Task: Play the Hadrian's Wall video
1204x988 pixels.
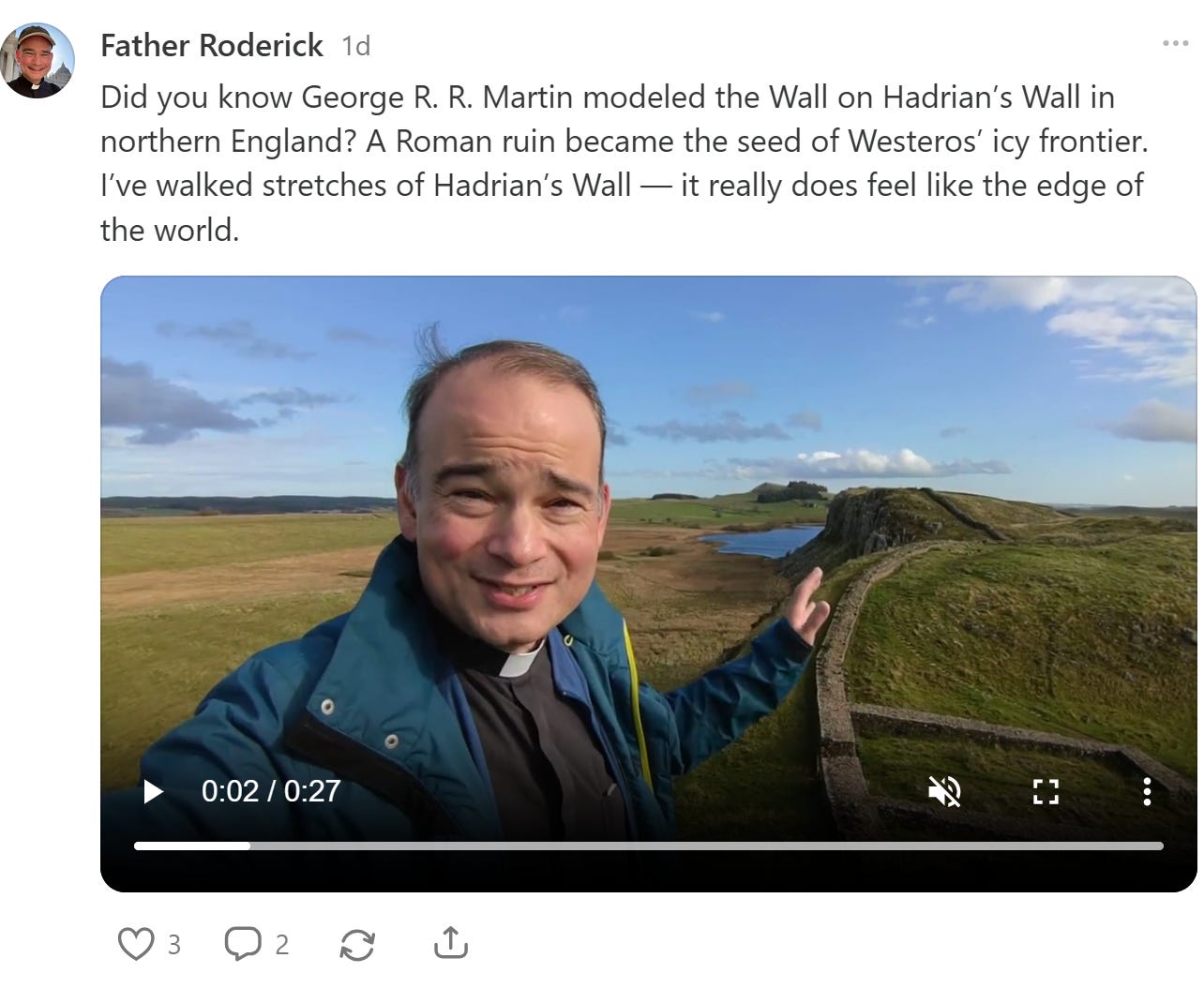Action: pyautogui.click(x=153, y=792)
